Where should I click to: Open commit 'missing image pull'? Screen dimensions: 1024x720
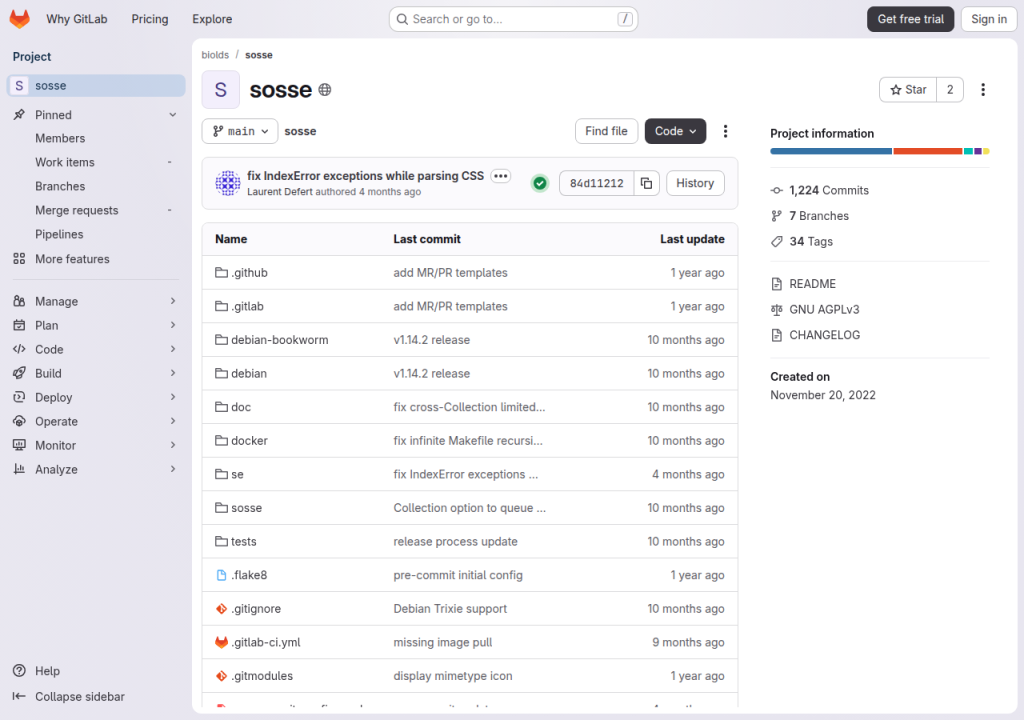click(443, 642)
